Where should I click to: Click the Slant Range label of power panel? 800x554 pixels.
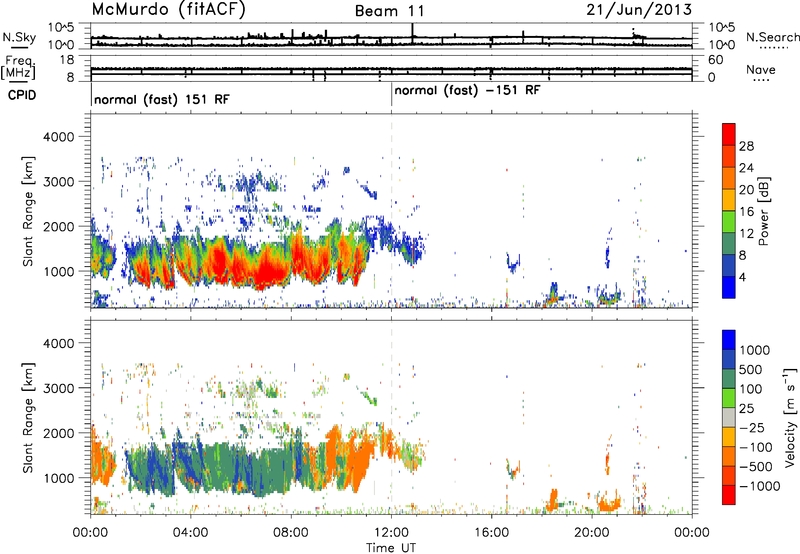coord(28,212)
